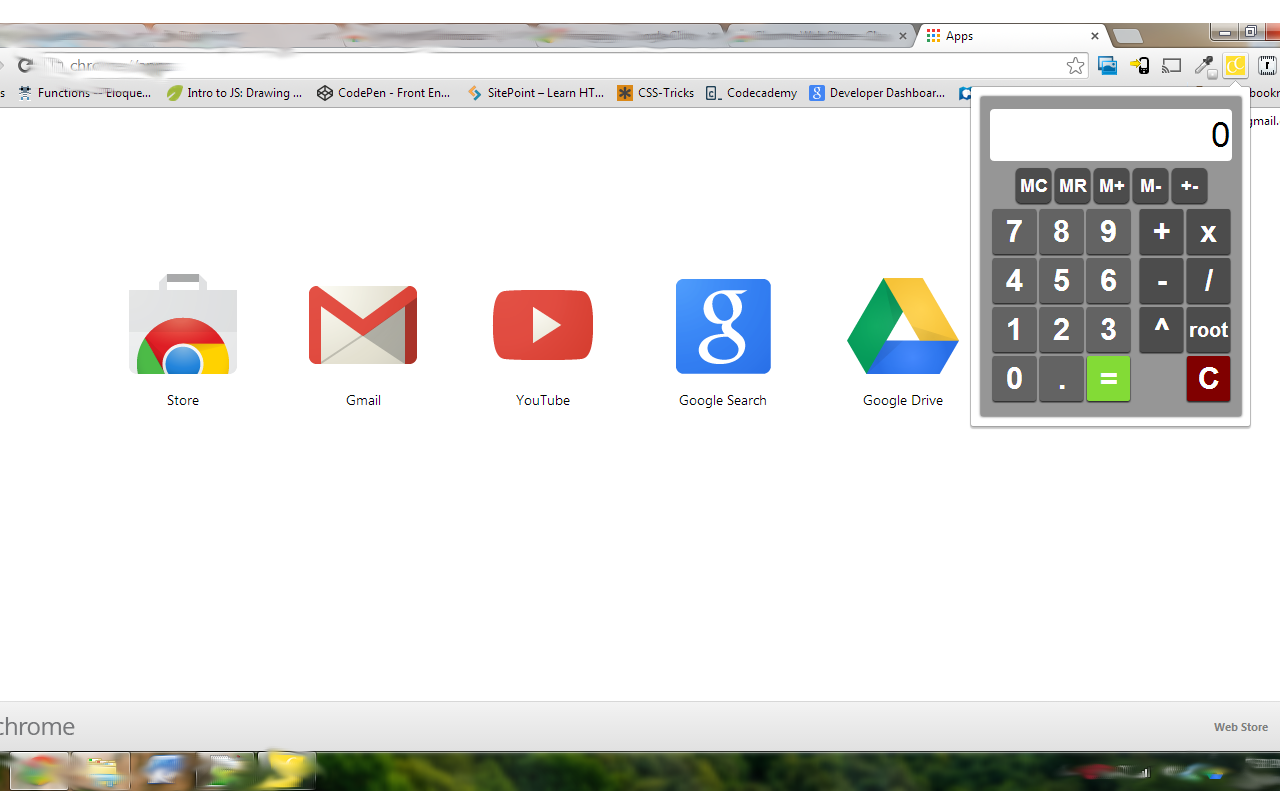This screenshot has width=1280, height=800.
Task: Click the cast extension icon
Action: 1171,66
